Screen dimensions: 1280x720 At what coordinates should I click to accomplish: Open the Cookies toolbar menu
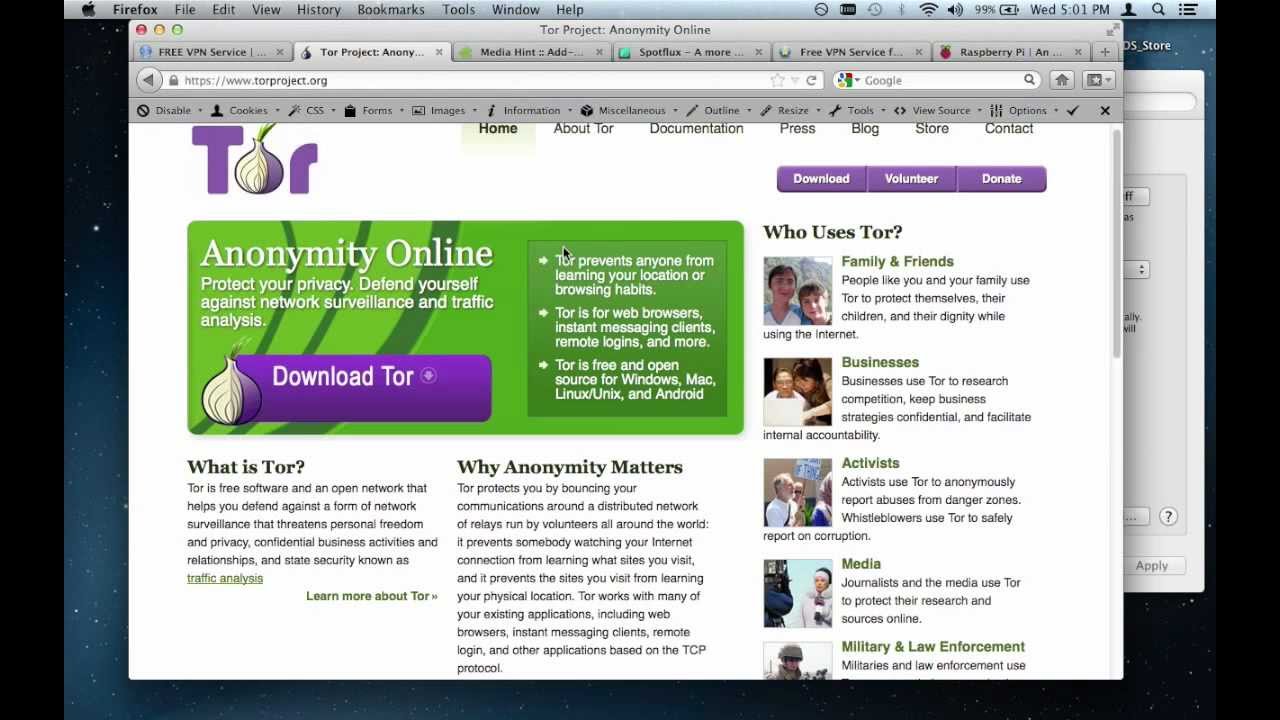243,111
